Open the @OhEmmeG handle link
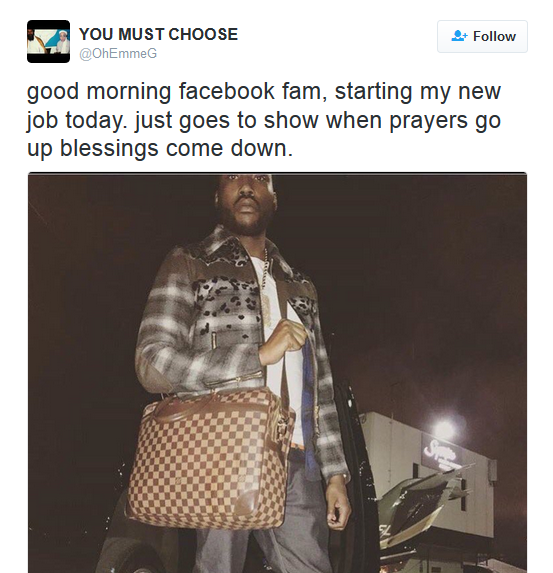This screenshot has width=553, height=573. tap(118, 53)
